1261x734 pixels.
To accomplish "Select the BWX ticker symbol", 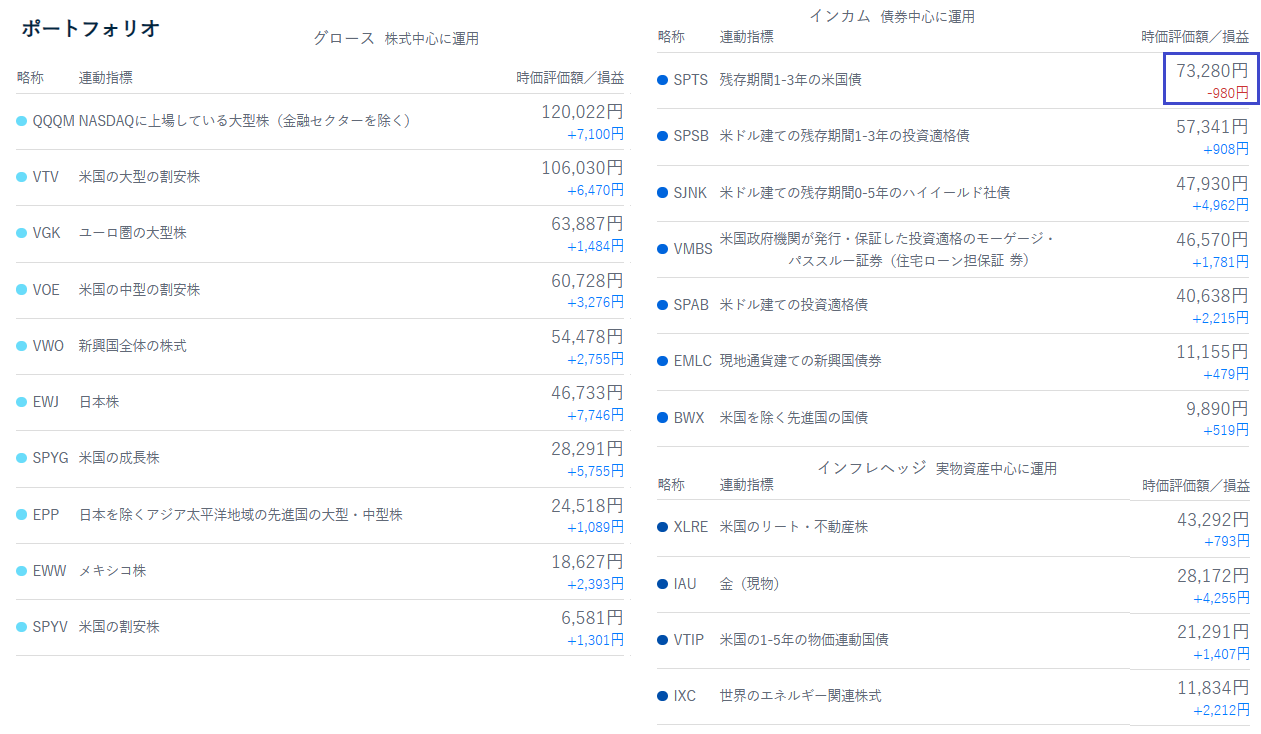I will point(688,417).
